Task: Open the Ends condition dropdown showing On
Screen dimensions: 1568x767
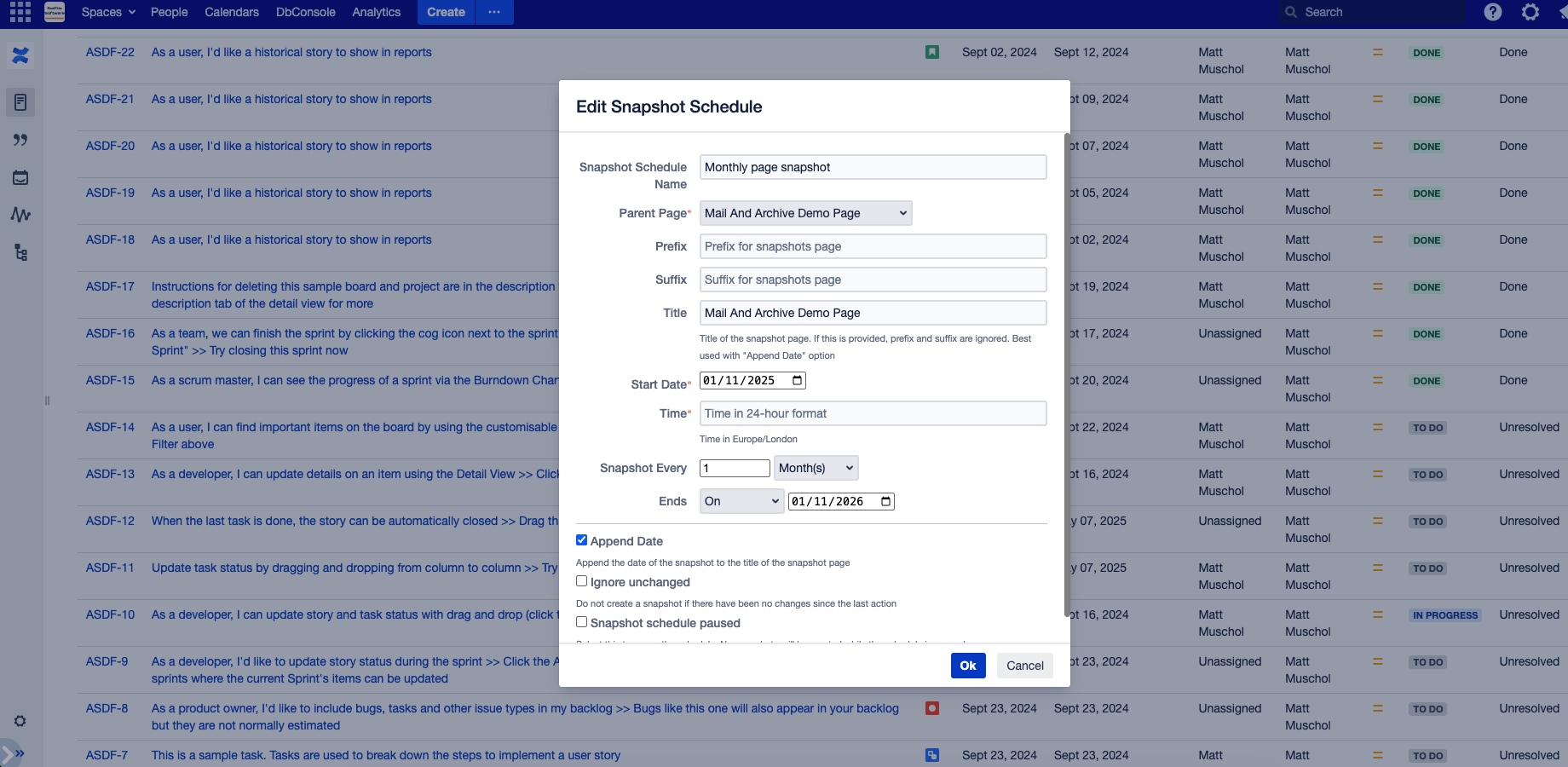Action: [740, 501]
